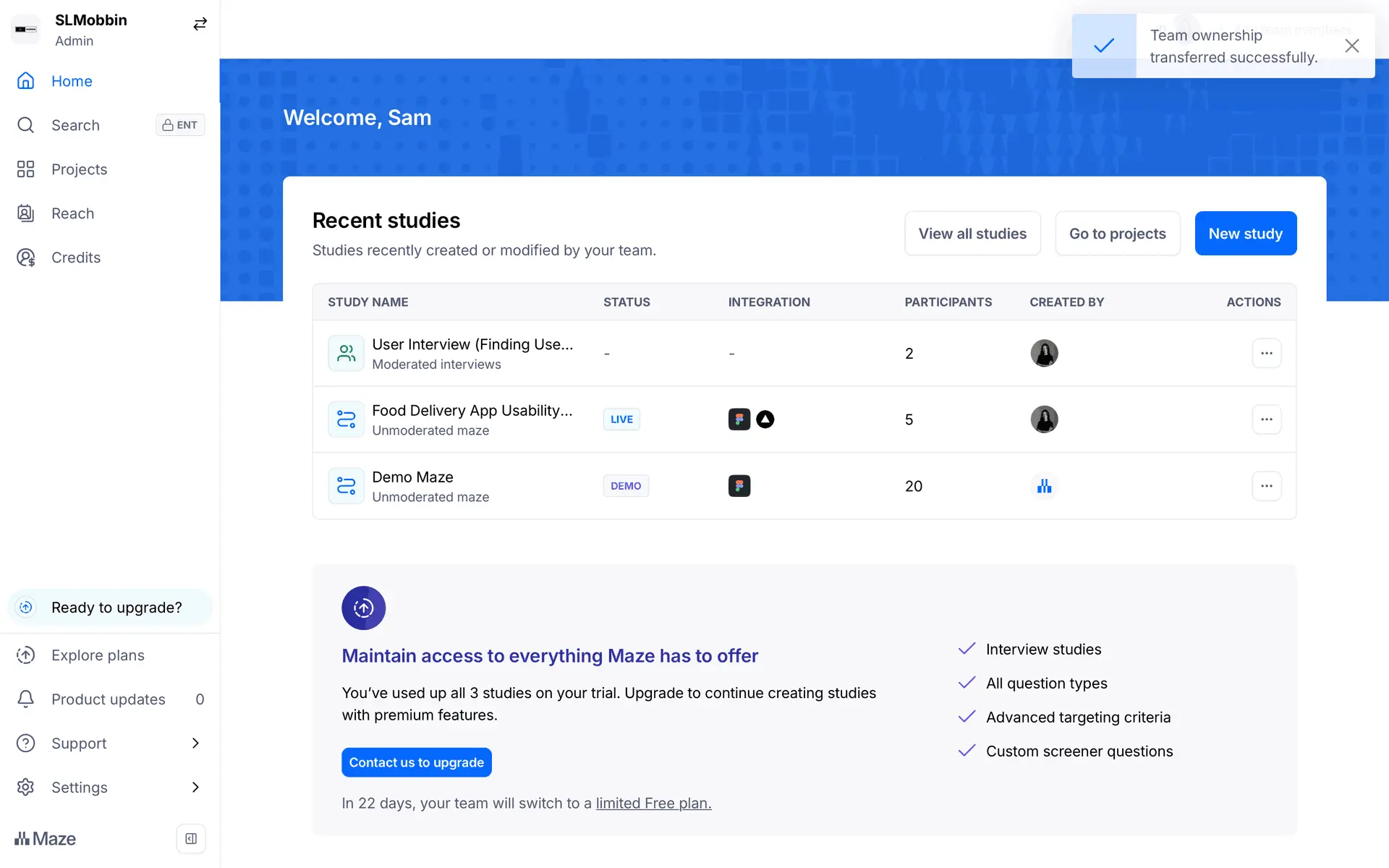
Task: Open the Credits sidebar icon
Action: (26, 258)
